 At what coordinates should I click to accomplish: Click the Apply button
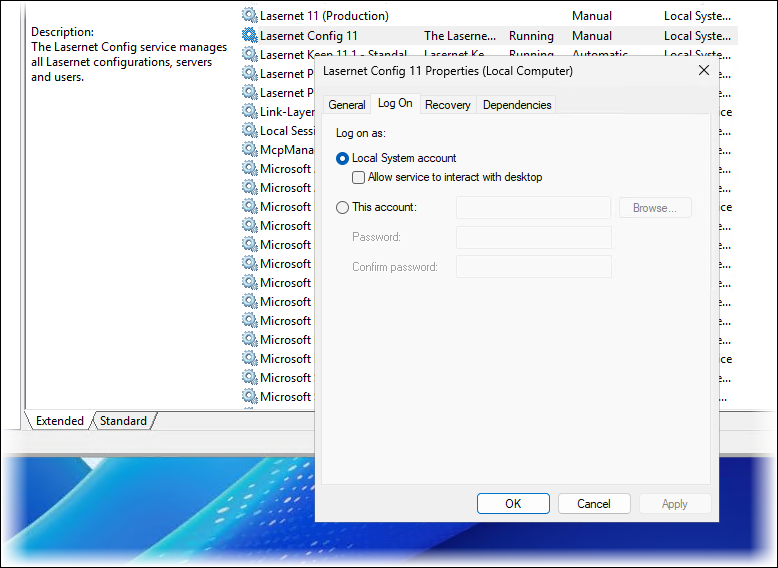(x=675, y=504)
